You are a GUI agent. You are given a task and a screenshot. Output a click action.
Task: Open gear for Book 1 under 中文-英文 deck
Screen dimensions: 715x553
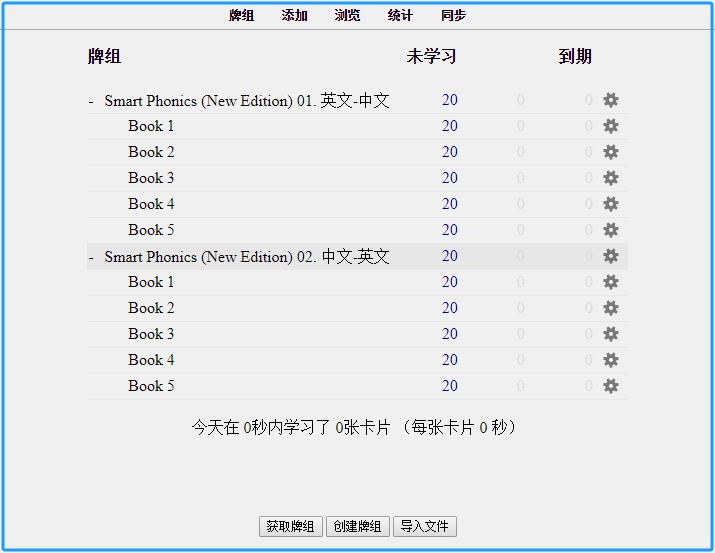611,282
